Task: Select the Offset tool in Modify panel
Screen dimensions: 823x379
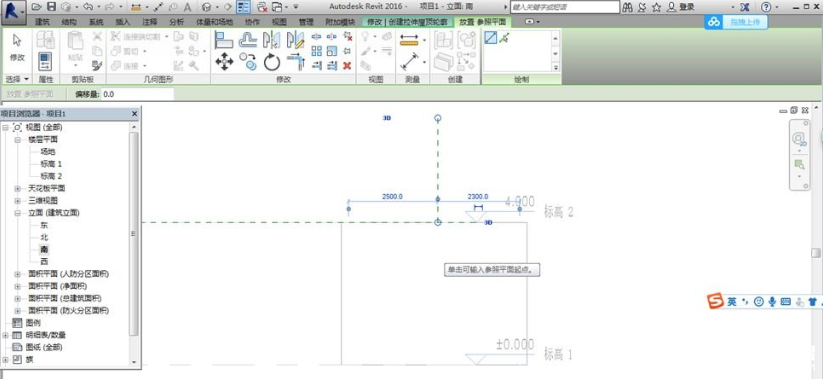Action: coord(248,40)
